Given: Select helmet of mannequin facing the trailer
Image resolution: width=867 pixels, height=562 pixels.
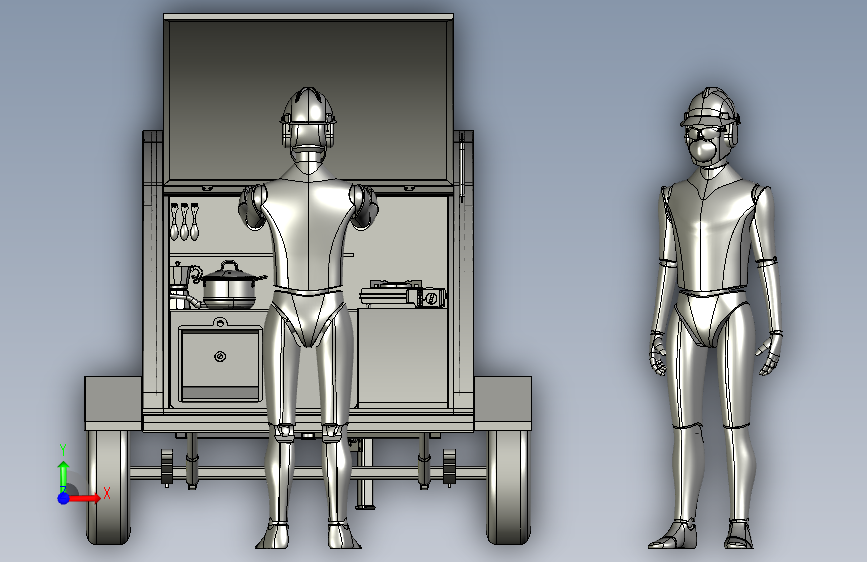Looking at the screenshot, I should point(308,106).
